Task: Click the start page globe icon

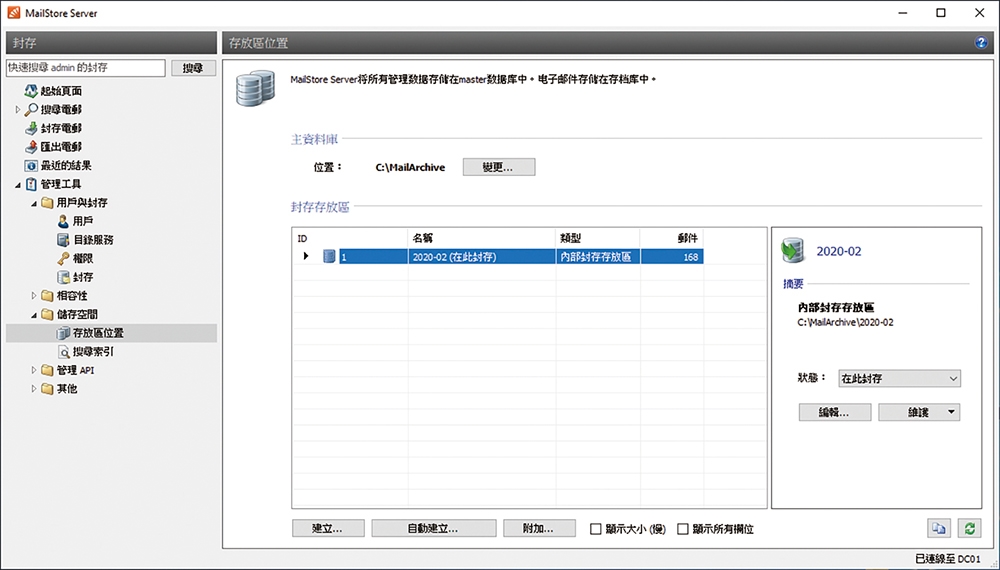Action: click(x=31, y=91)
